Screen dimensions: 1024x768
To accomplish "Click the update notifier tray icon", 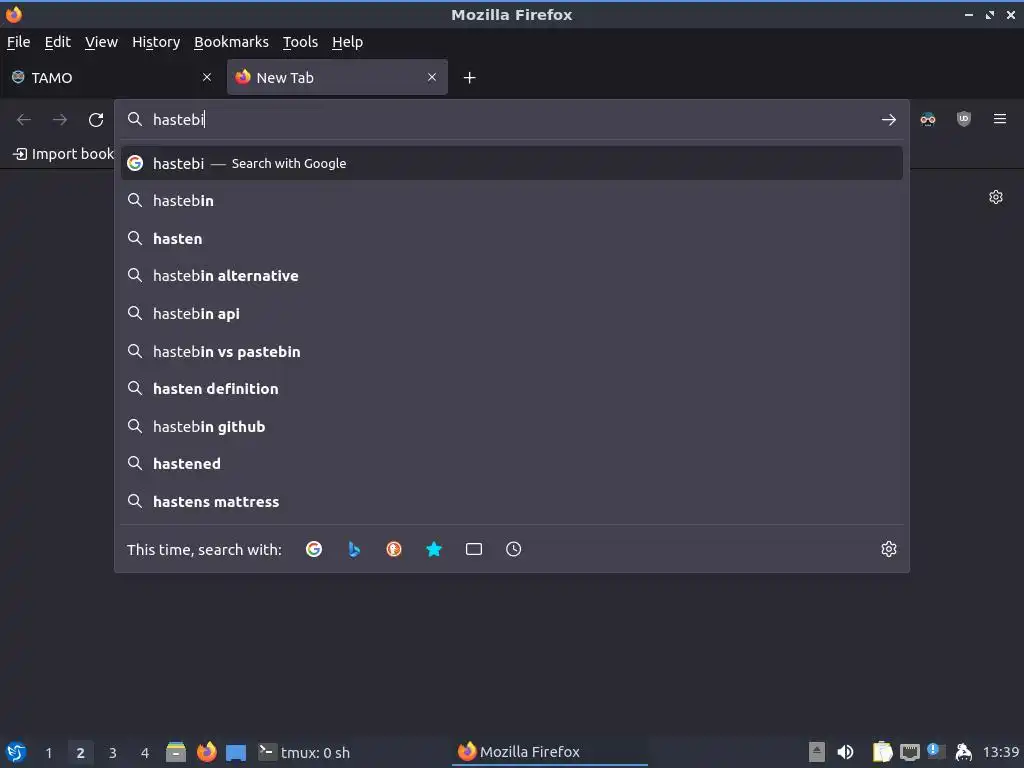I will coord(936,751).
